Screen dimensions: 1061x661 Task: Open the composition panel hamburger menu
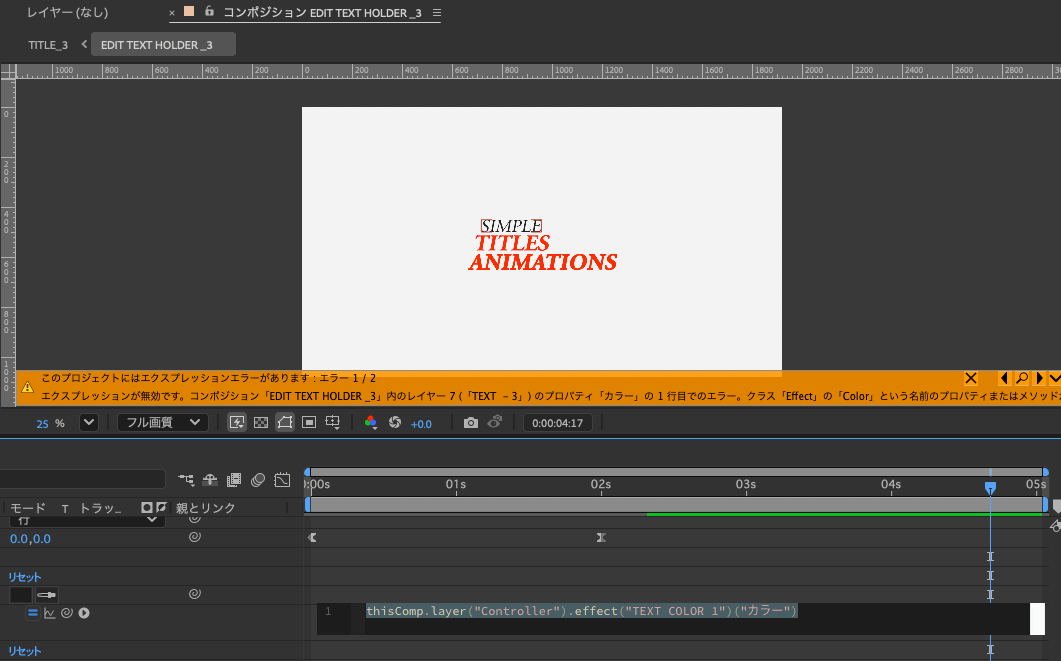point(436,13)
